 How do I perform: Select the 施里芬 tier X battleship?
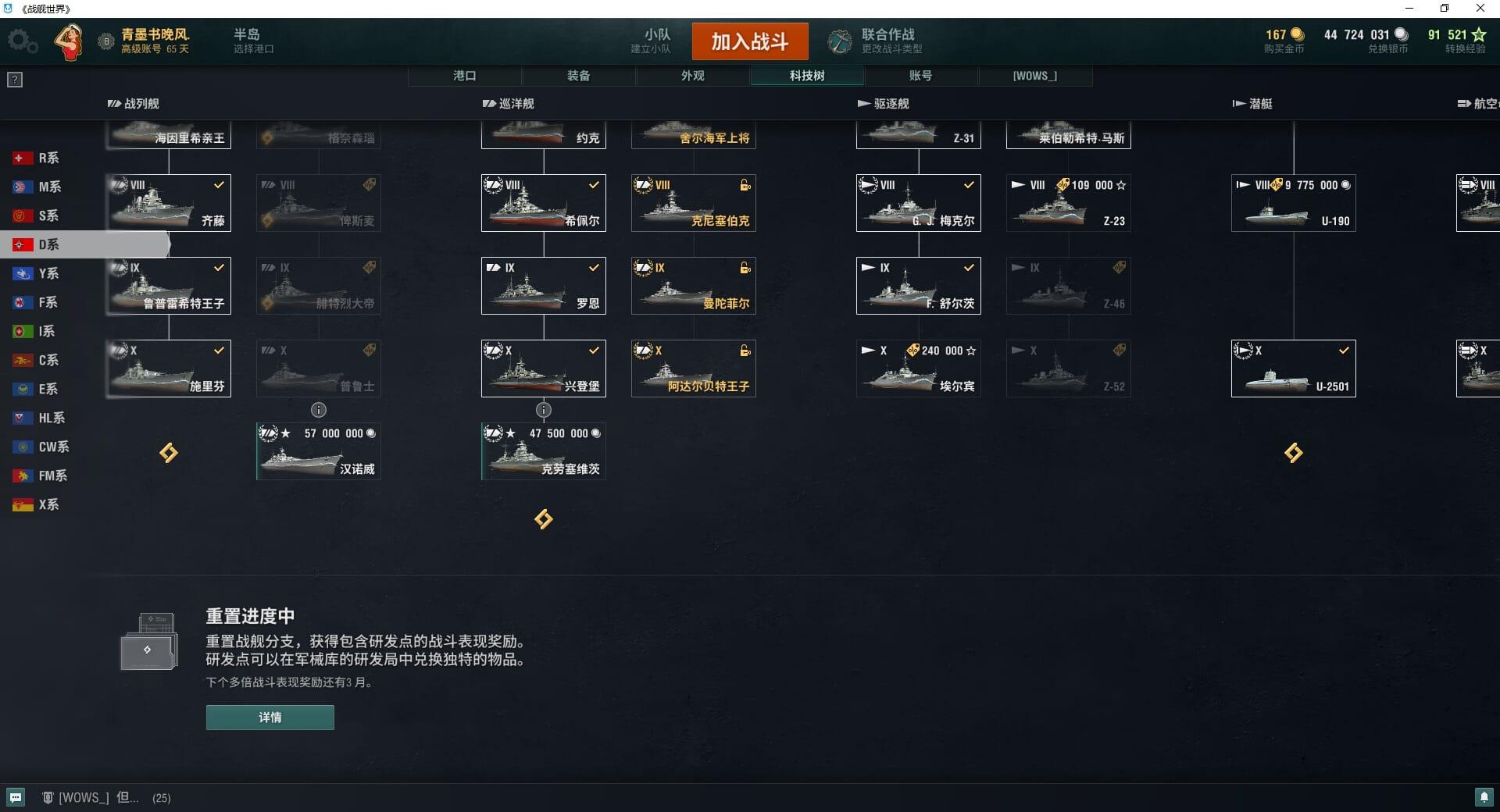(169, 369)
